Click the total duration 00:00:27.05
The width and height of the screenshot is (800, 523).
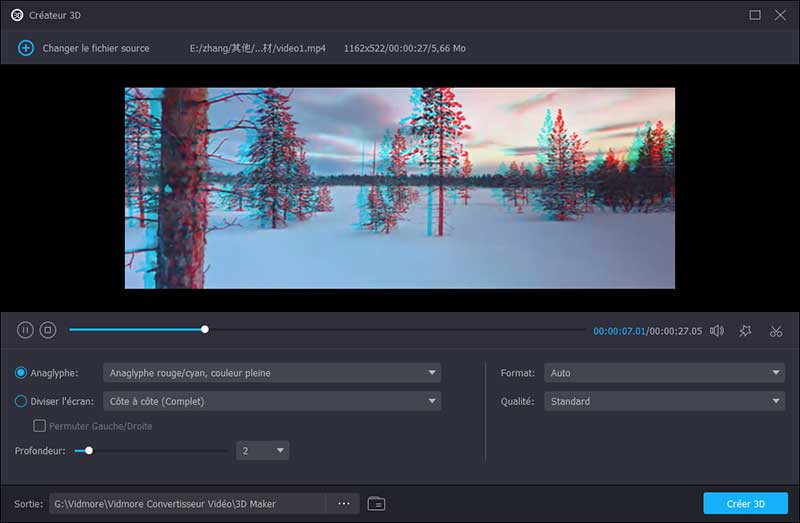click(676, 331)
